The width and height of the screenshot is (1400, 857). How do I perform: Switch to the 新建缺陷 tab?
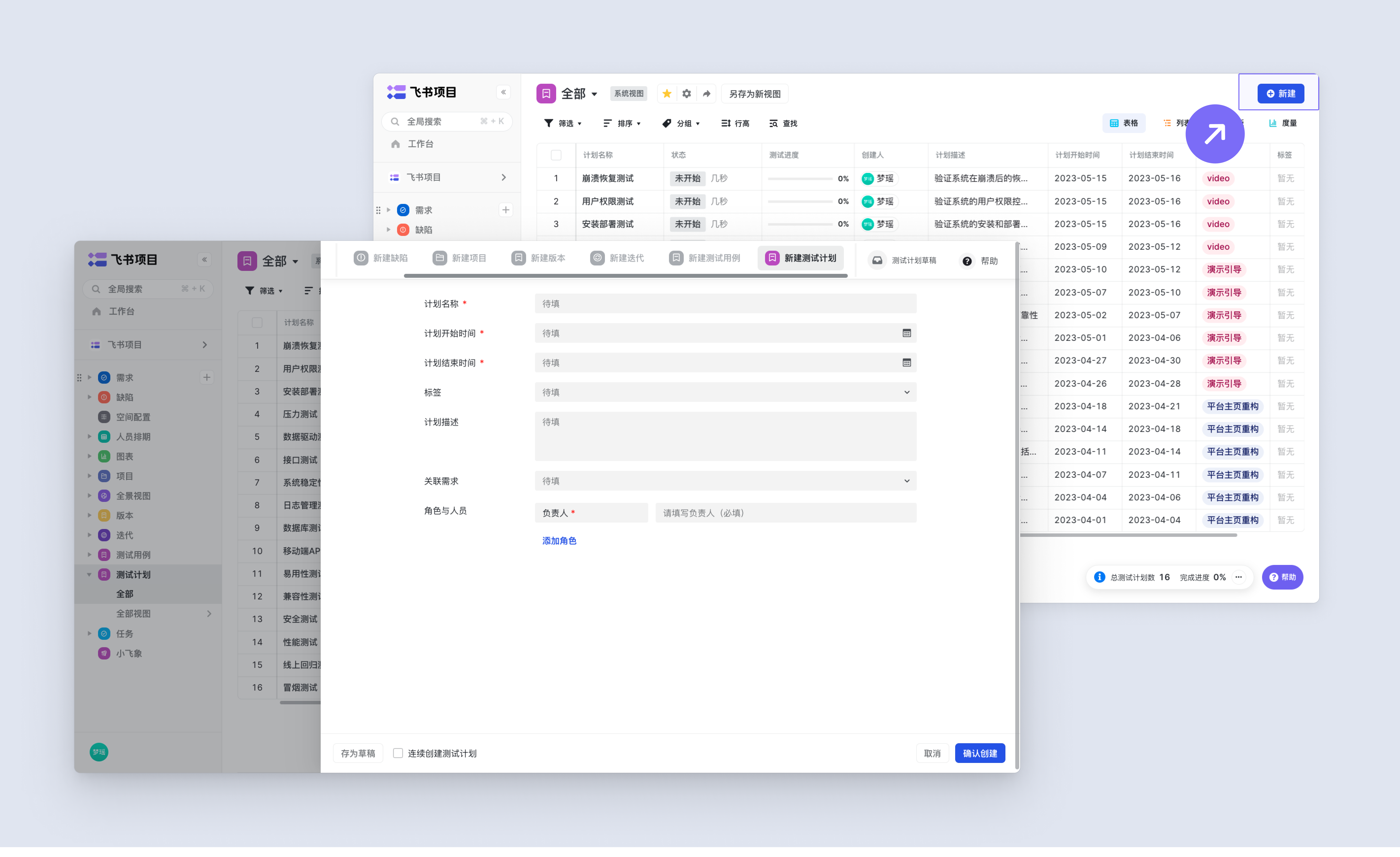381,258
